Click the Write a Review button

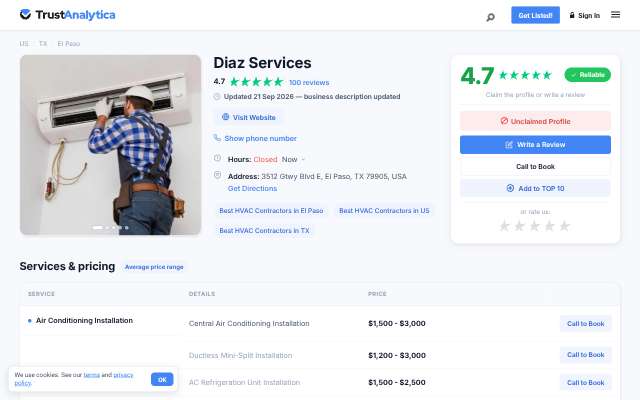535,144
